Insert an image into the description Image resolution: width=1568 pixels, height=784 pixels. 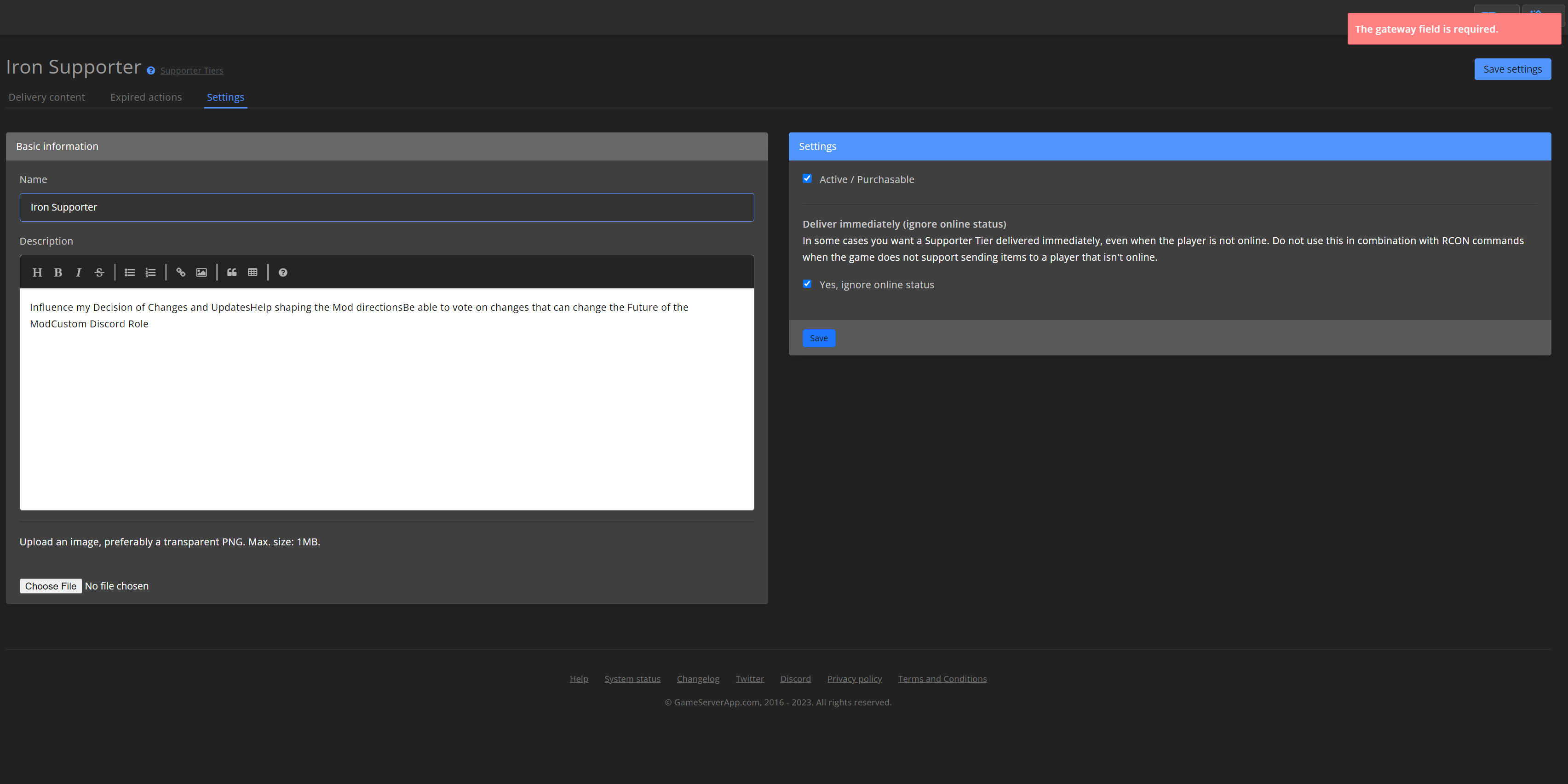[x=201, y=272]
